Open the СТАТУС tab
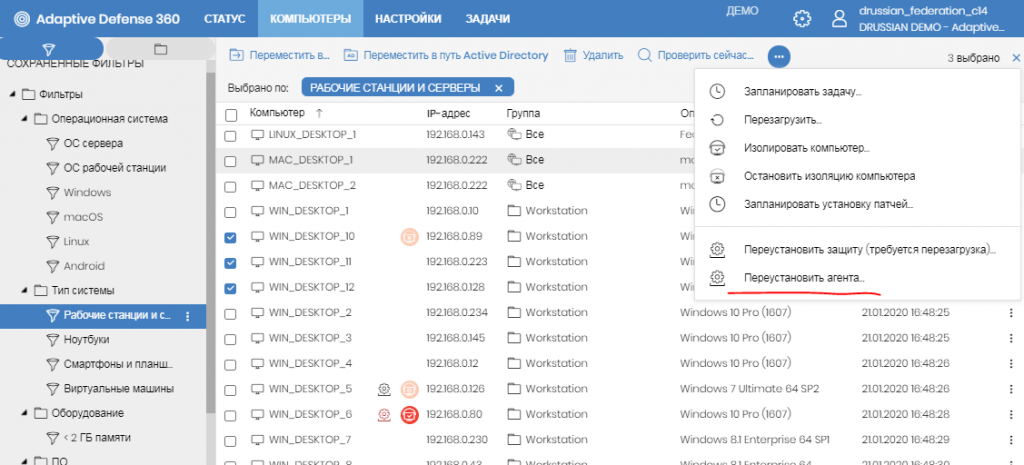Viewport: 1024px width, 465px height. click(225, 19)
